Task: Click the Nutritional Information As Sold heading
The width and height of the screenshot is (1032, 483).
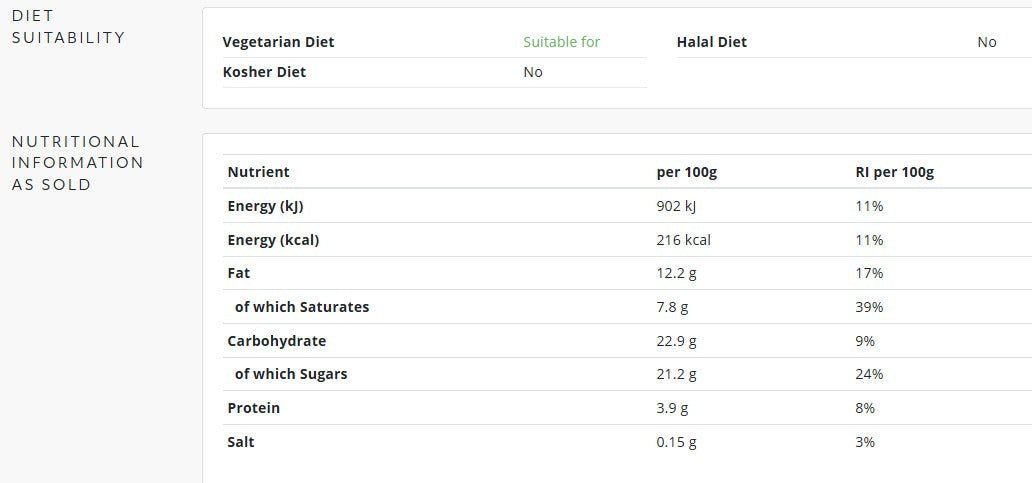Action: (x=78, y=163)
